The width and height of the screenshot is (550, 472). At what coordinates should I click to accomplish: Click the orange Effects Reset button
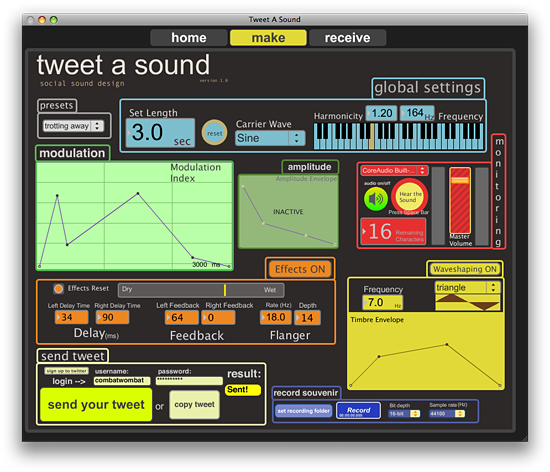point(58,289)
